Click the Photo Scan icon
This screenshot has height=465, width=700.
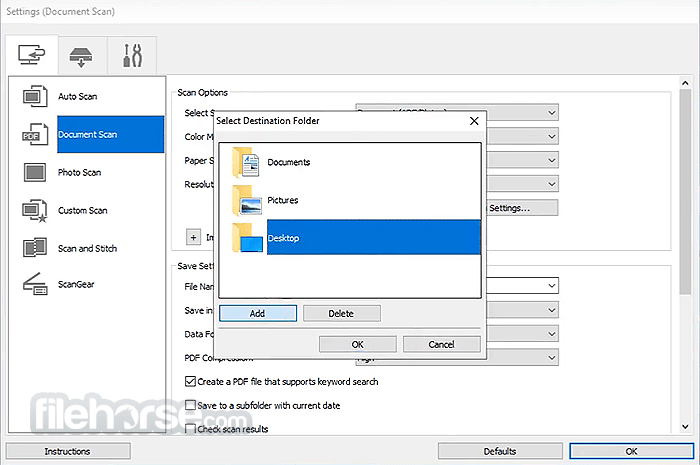pyautogui.click(x=35, y=172)
